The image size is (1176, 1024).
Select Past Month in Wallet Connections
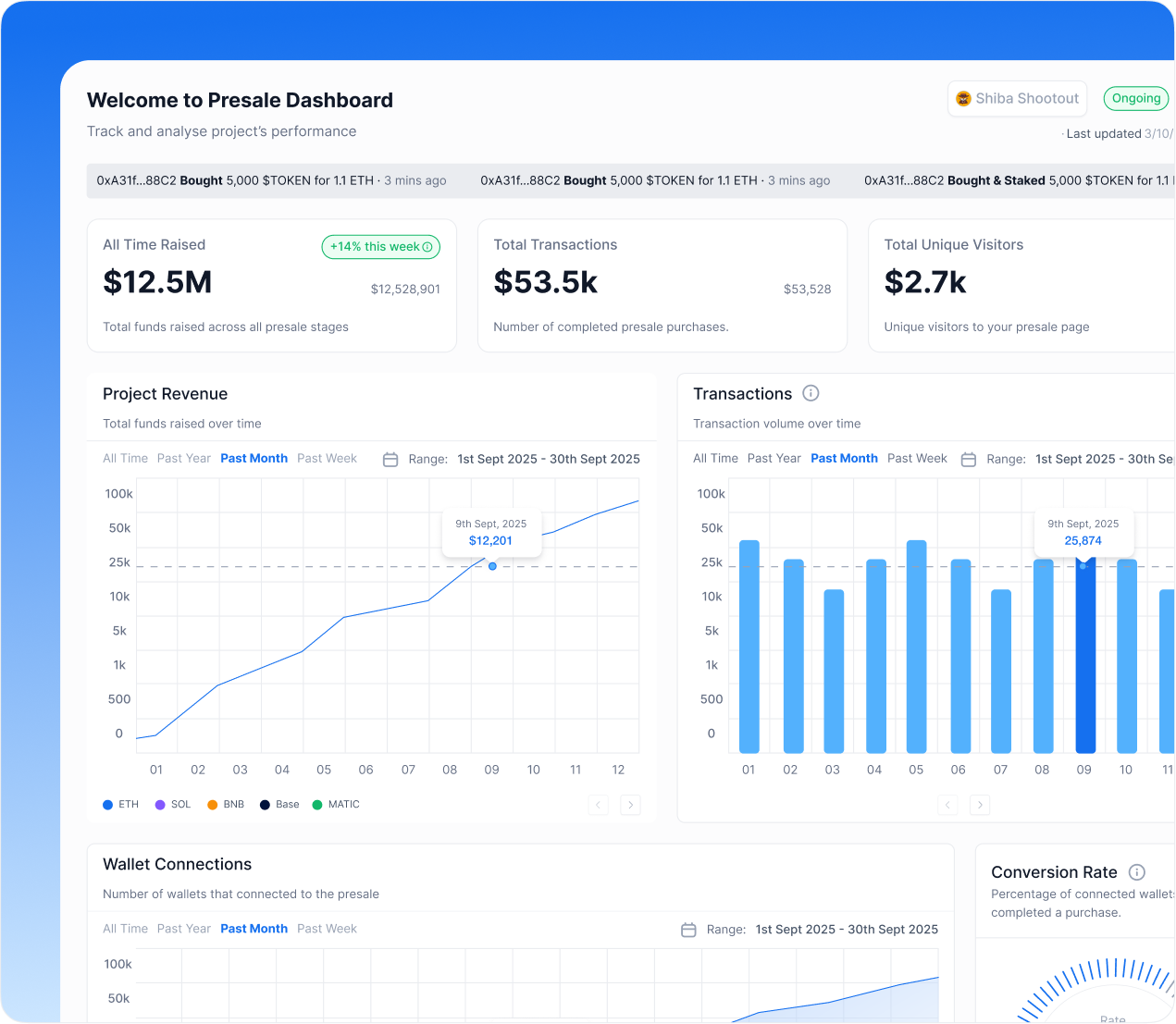point(254,929)
